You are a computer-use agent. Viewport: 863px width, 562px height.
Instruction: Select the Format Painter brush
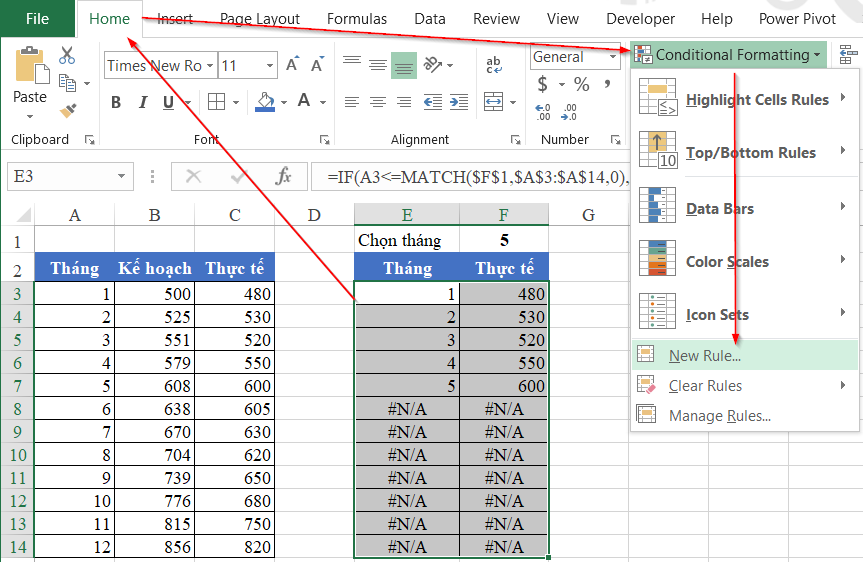tap(68, 111)
